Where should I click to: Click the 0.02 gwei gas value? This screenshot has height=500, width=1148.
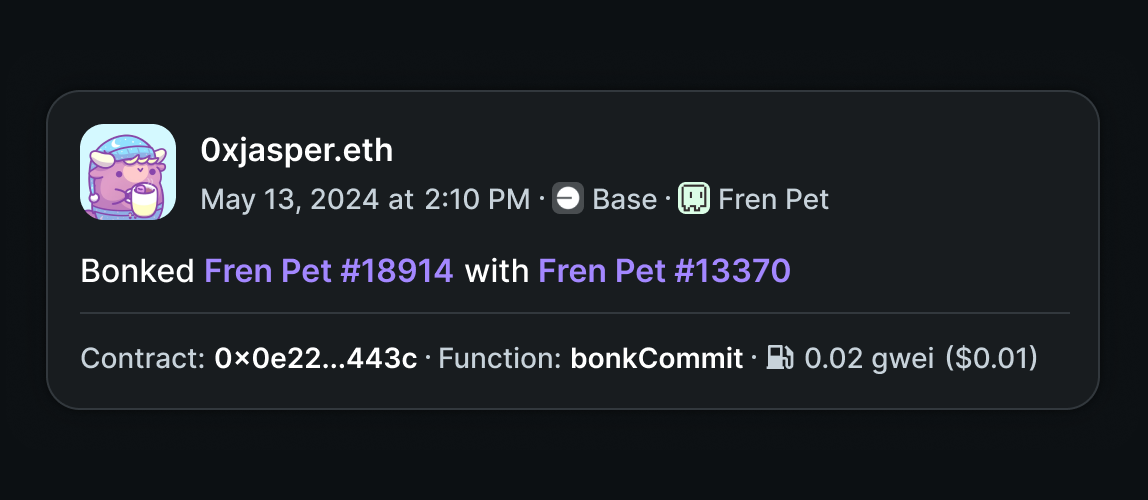pyautogui.click(x=869, y=359)
